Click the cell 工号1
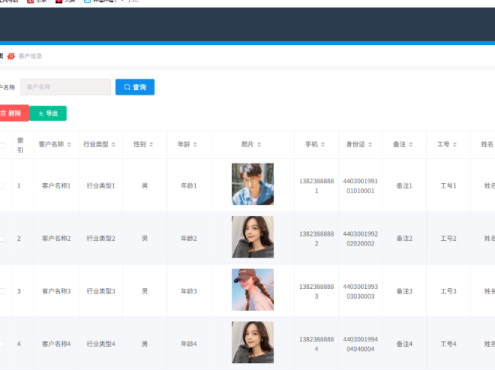This screenshot has height=370, width=495. coord(448,186)
